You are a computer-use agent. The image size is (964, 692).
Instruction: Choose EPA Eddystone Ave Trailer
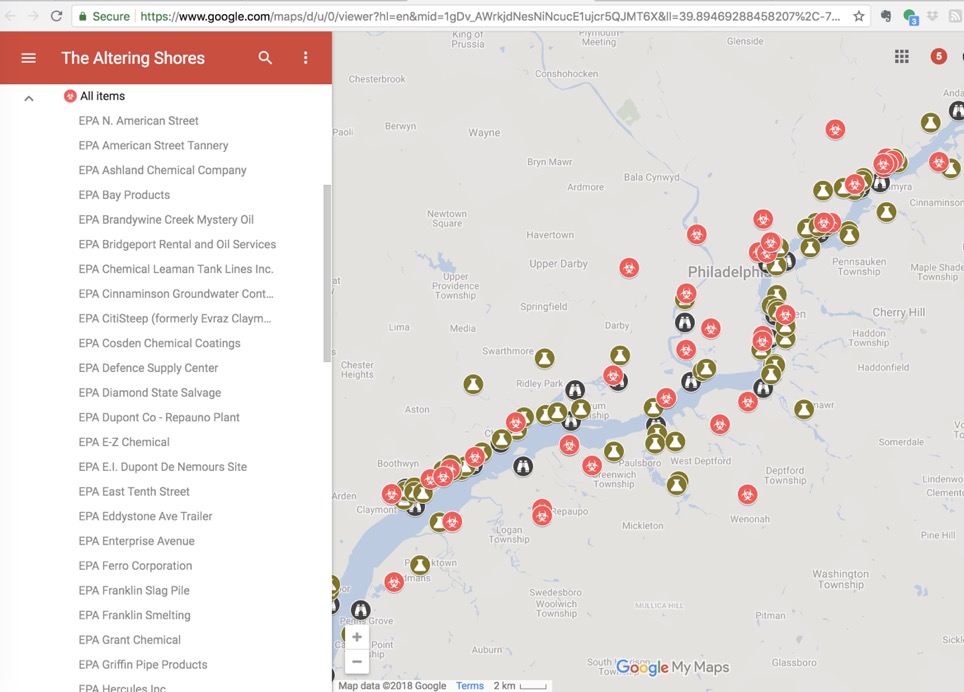coord(145,516)
